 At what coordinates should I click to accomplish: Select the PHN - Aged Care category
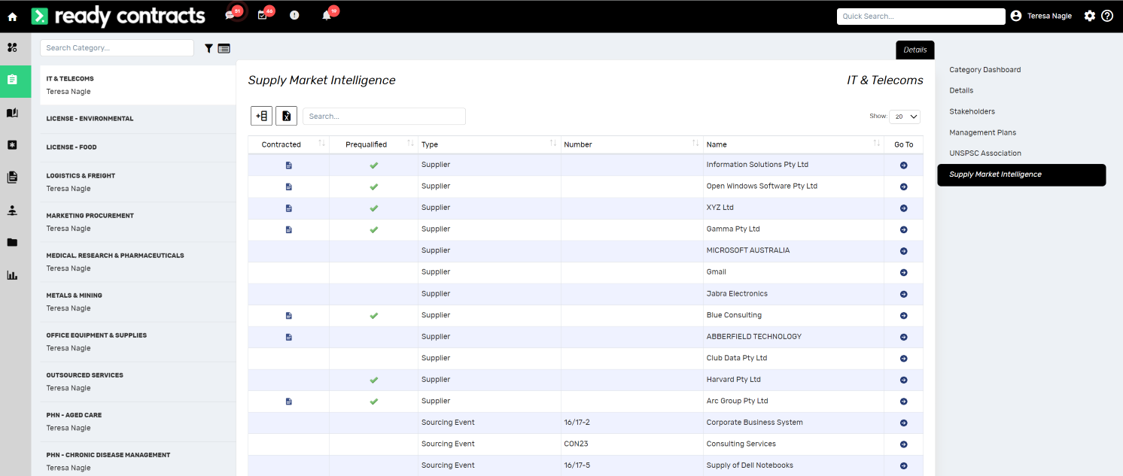point(138,422)
